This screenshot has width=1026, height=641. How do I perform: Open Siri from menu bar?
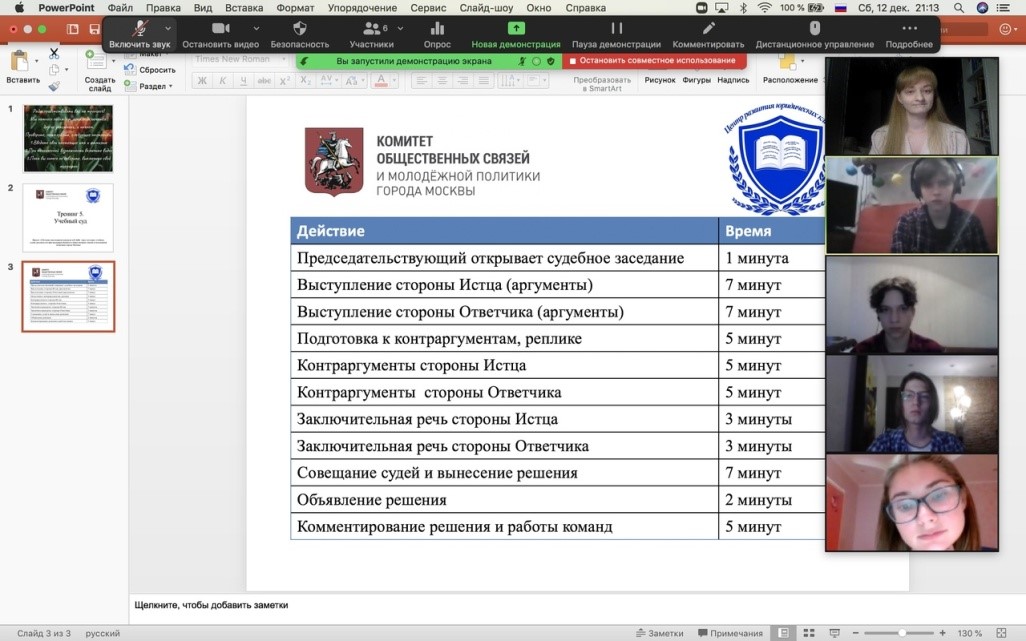(982, 8)
